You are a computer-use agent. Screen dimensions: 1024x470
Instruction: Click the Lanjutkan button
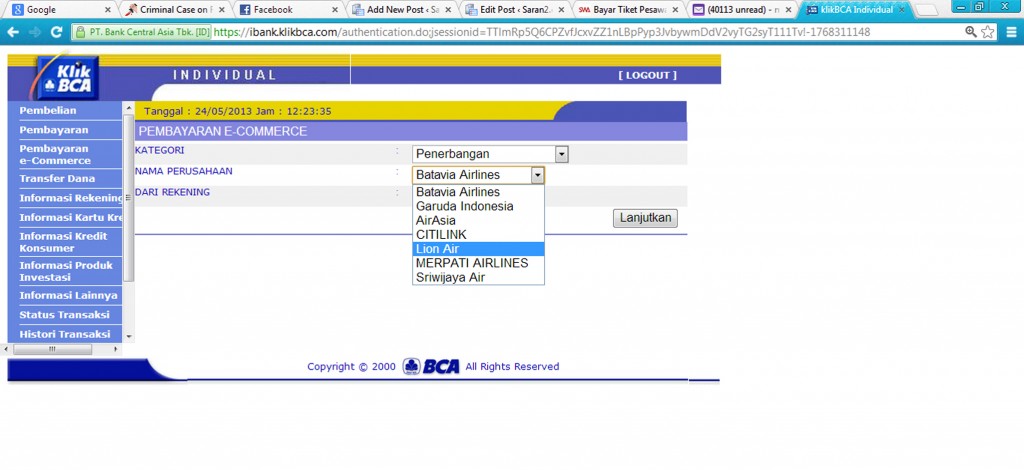click(645, 218)
